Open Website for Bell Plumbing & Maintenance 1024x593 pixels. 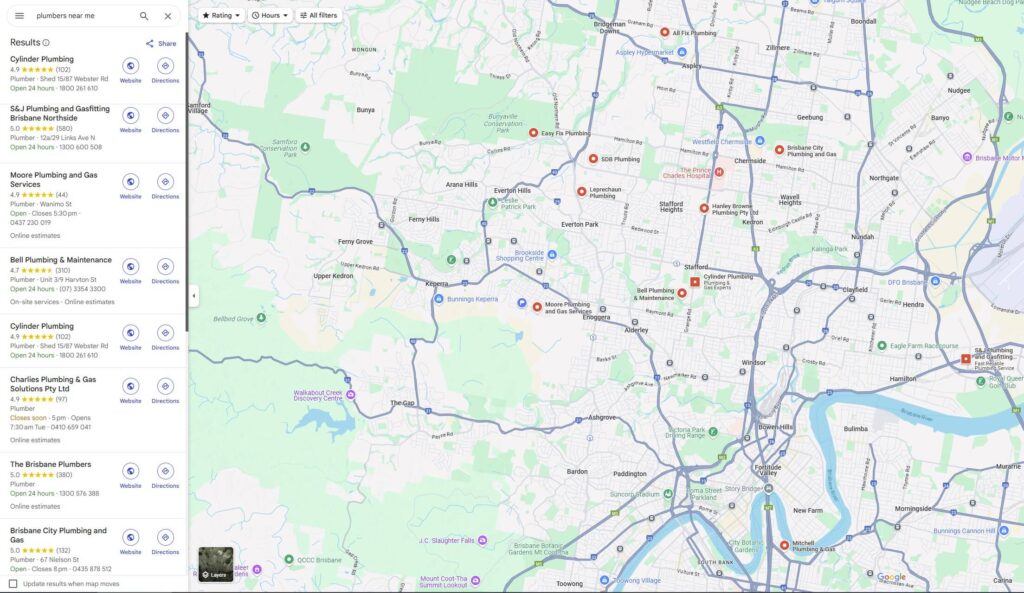131,270
